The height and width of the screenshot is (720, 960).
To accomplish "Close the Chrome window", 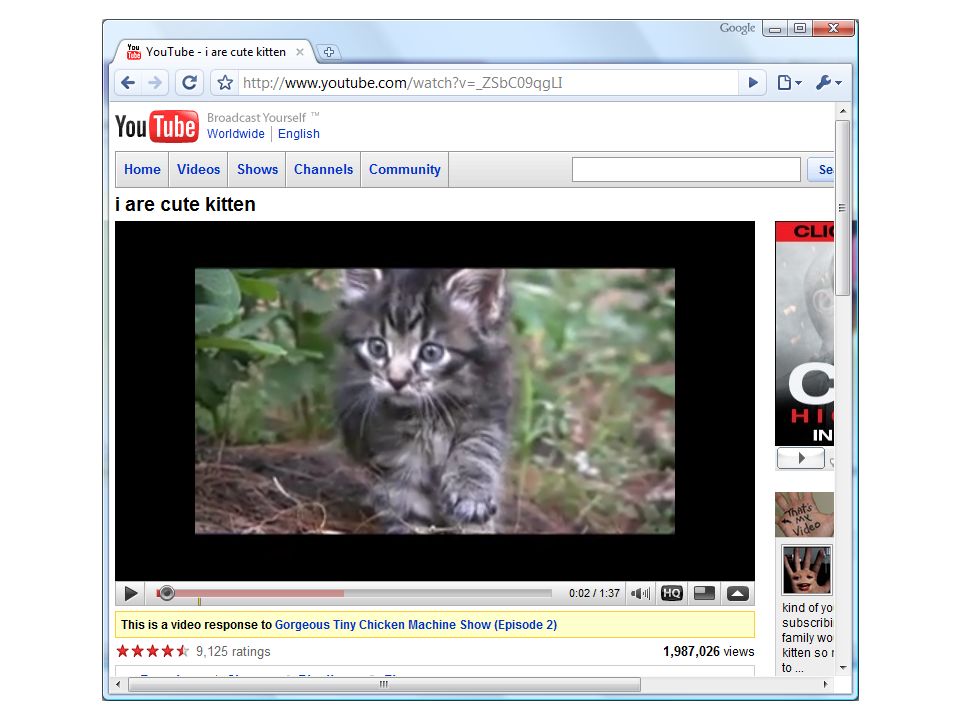I will (833, 28).
